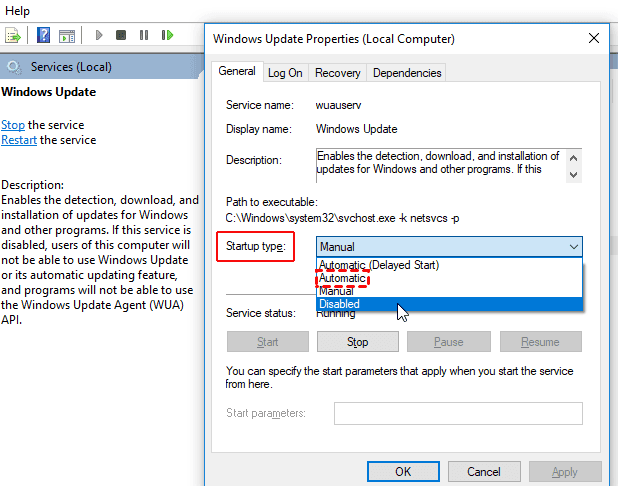Expand the Startup type combo box showing Manual
Viewport: 618px width, 486px height.
[x=449, y=247]
